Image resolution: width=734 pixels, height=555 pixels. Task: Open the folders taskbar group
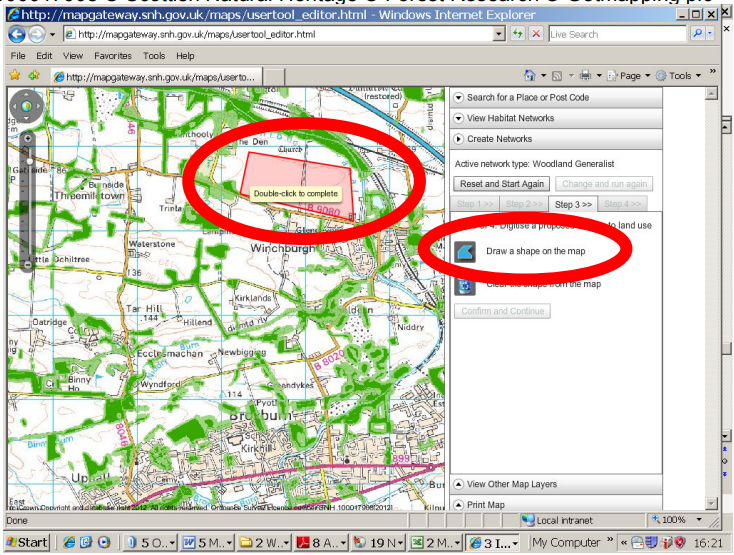tap(264, 543)
